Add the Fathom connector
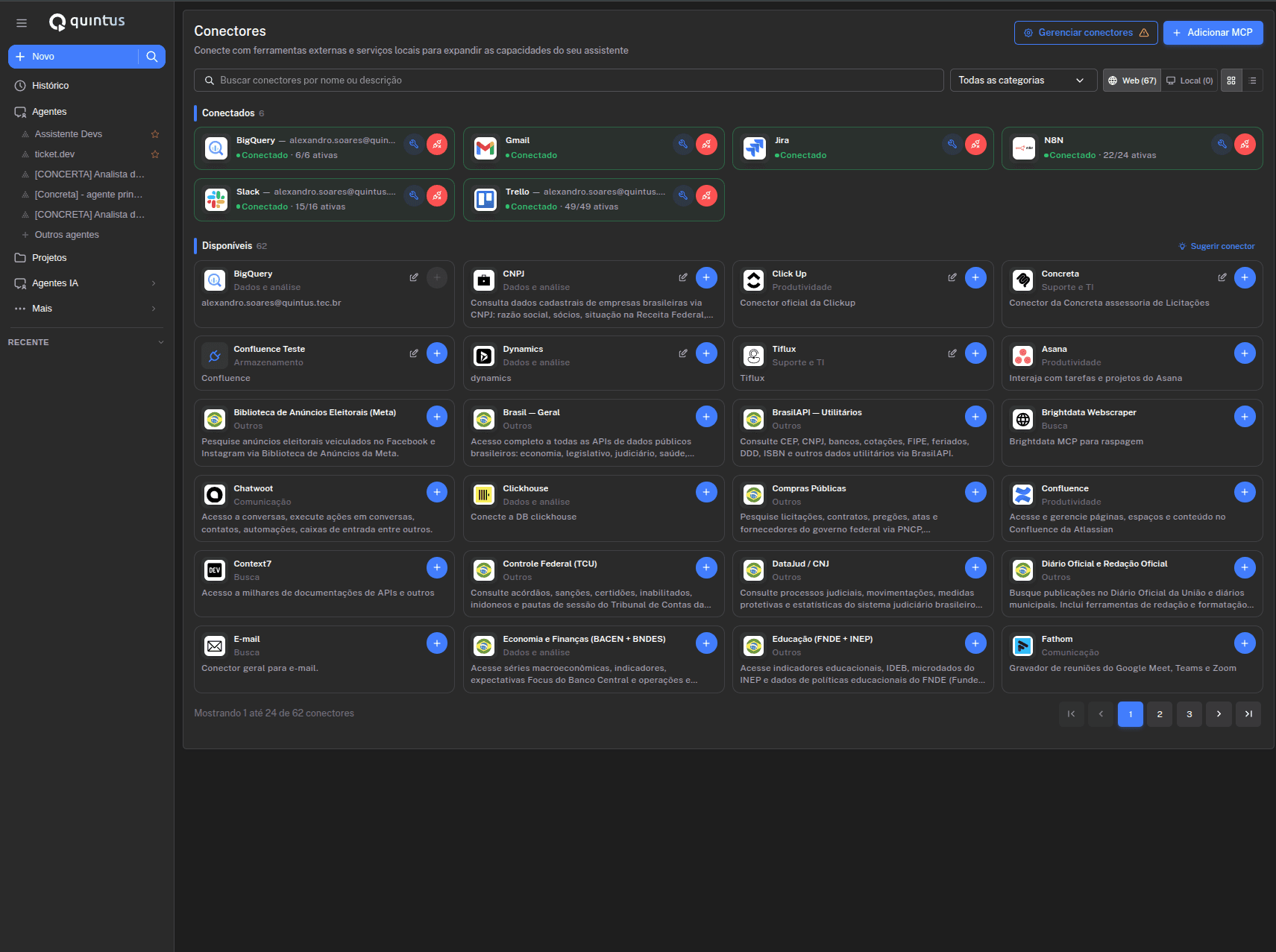The image size is (1276, 952). pos(1245,643)
